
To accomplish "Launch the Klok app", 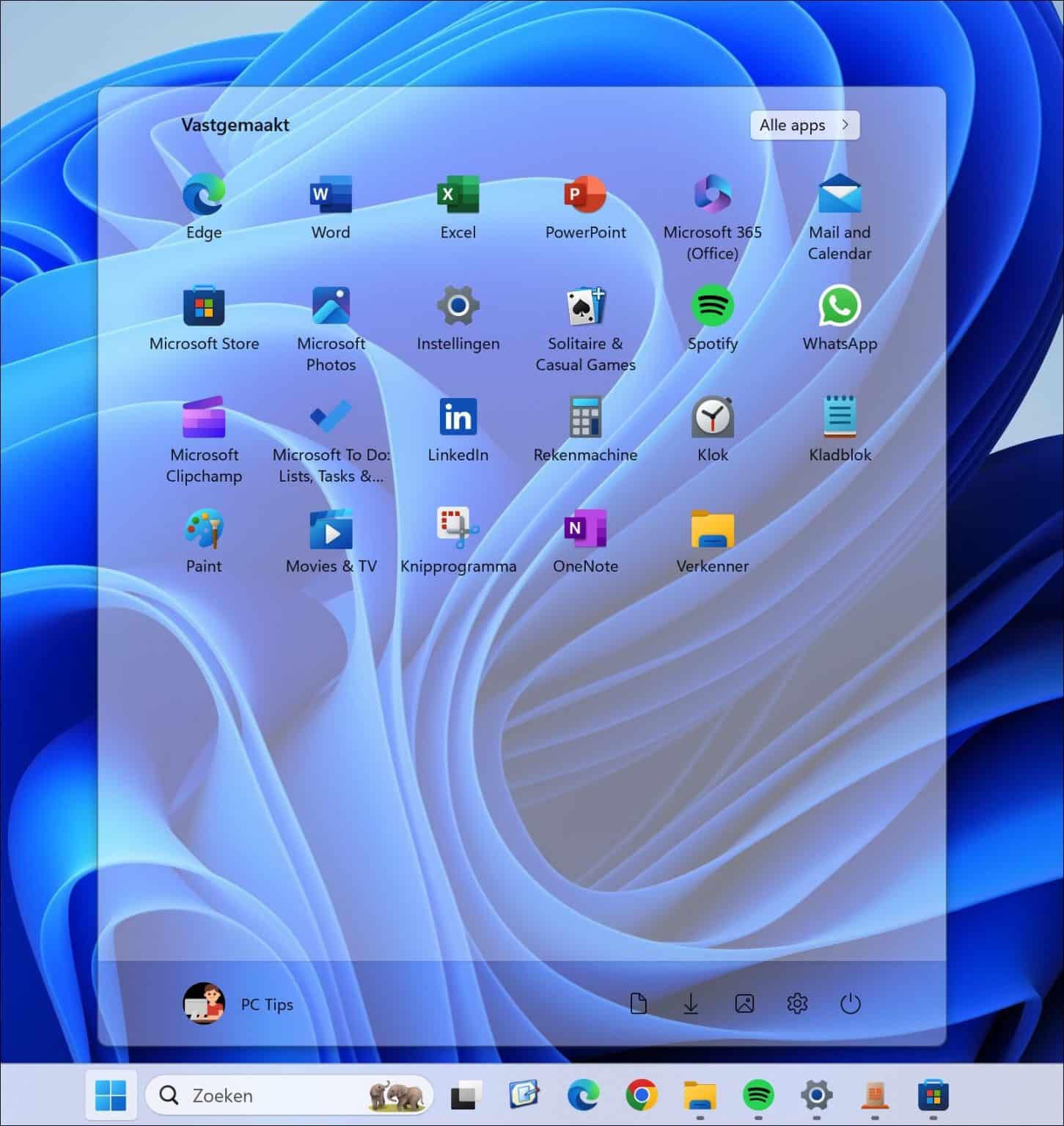I will coord(712,418).
